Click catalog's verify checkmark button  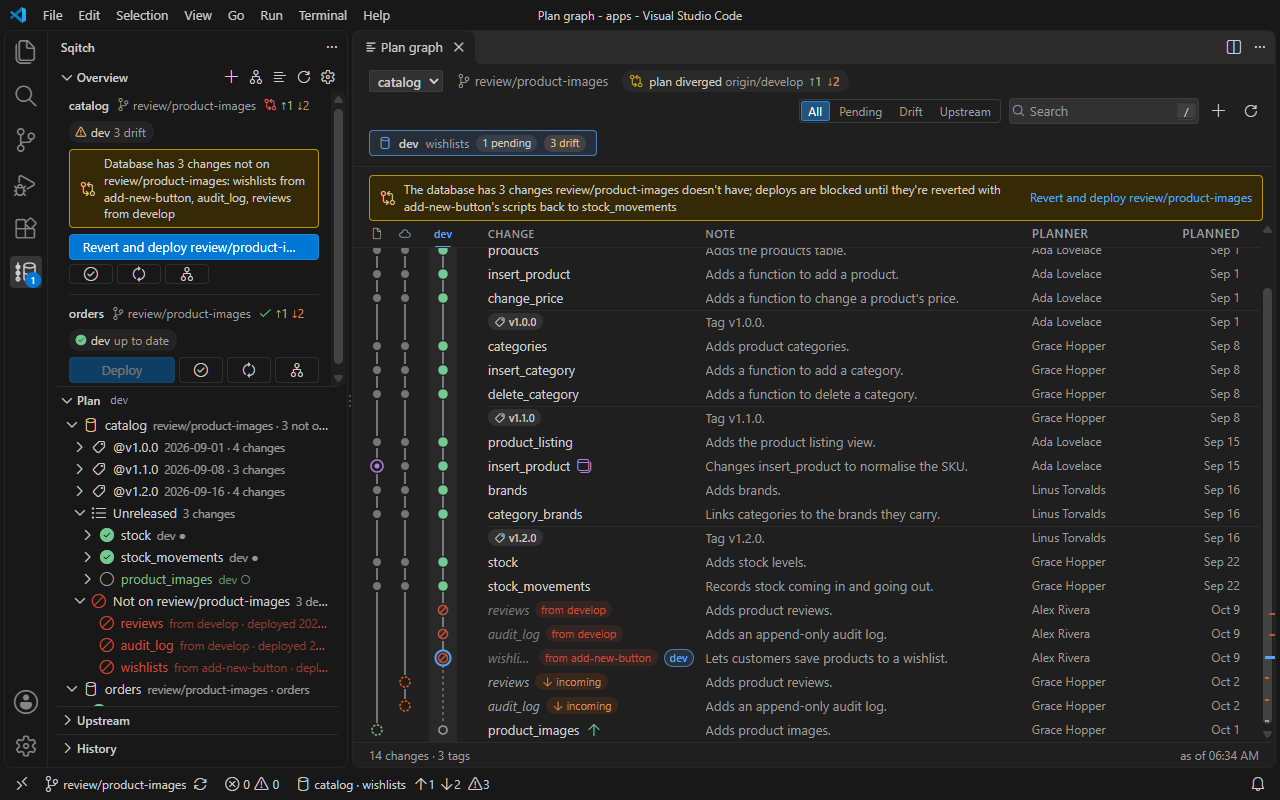tap(91, 274)
